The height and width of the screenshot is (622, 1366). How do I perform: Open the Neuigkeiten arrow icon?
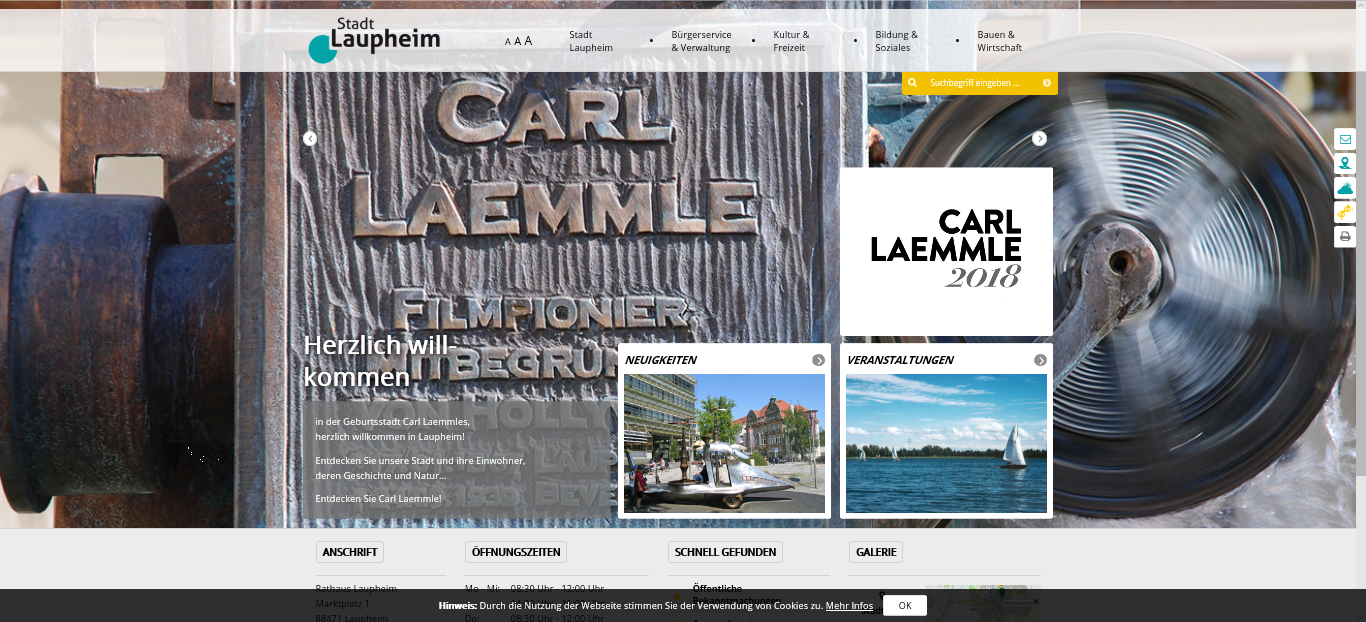819,360
